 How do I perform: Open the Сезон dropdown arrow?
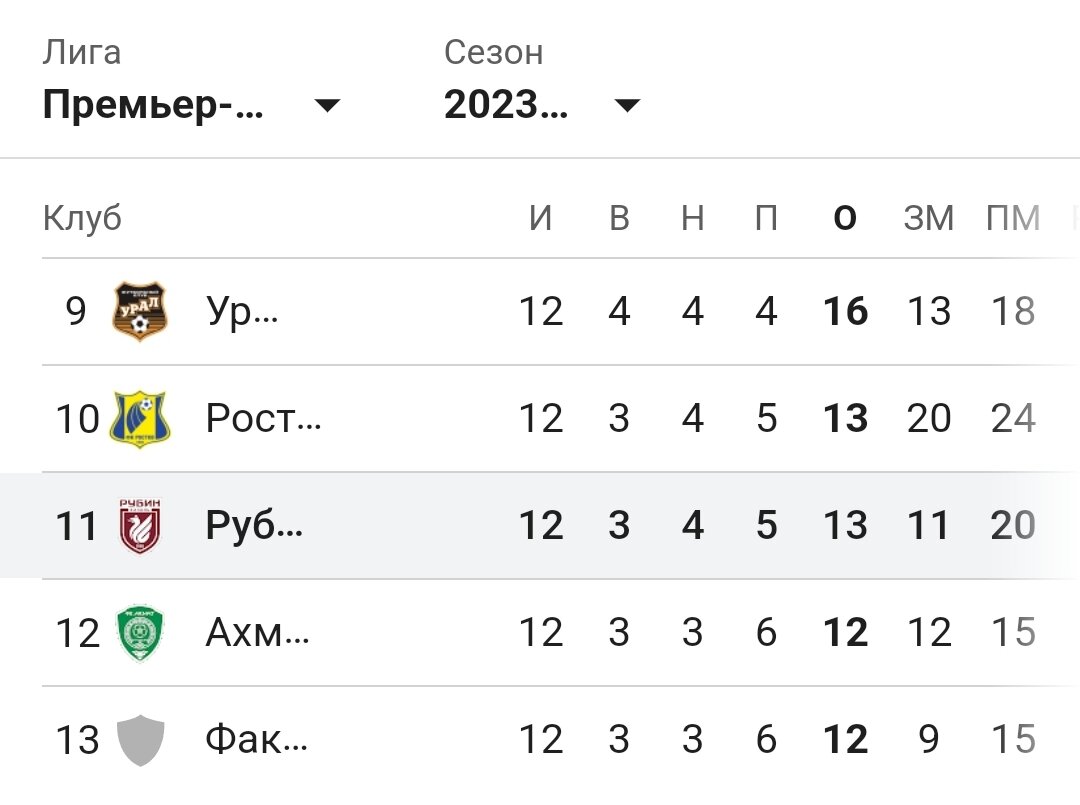[627, 105]
